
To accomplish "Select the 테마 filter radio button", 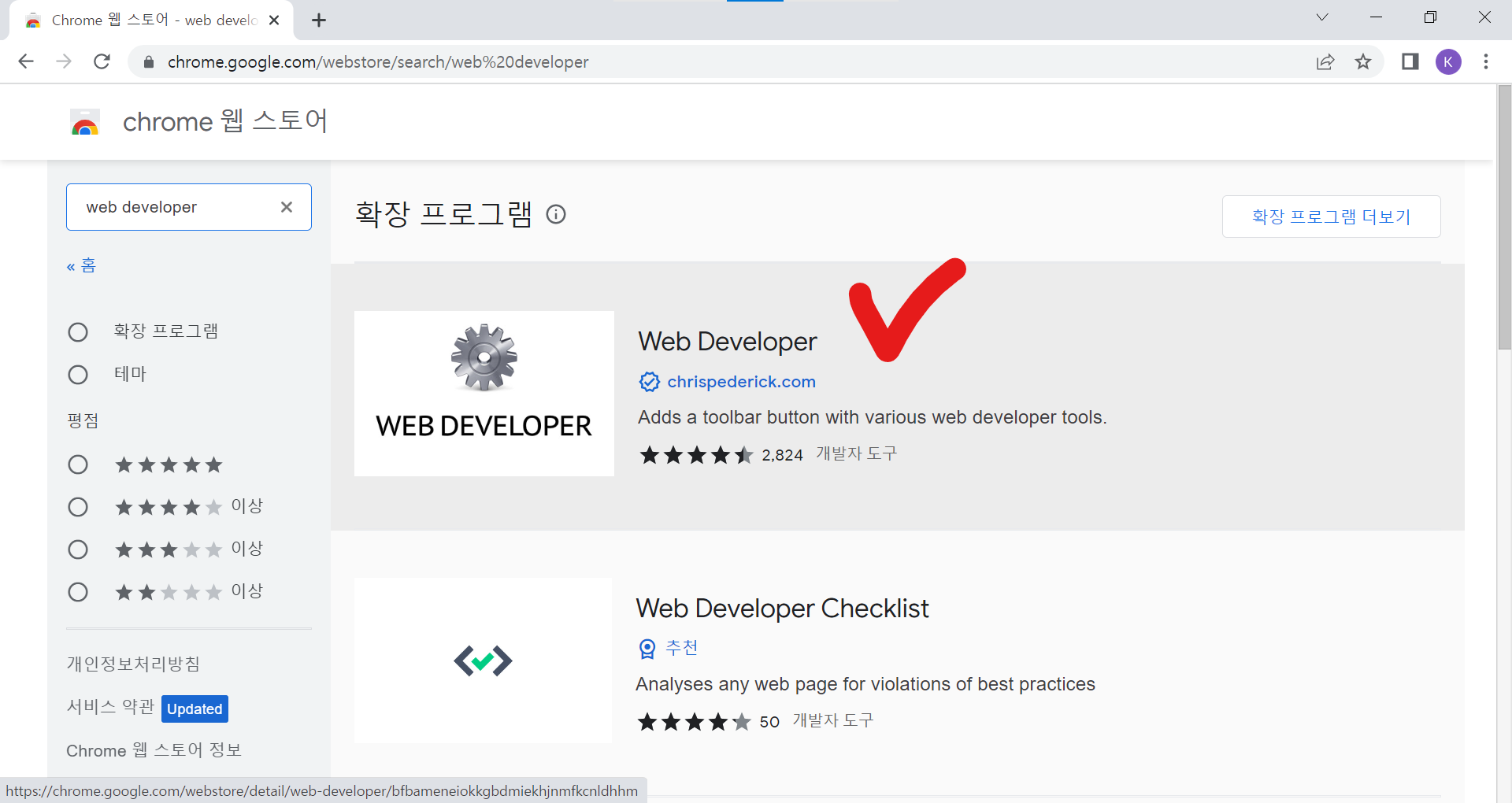I will pos(78,375).
